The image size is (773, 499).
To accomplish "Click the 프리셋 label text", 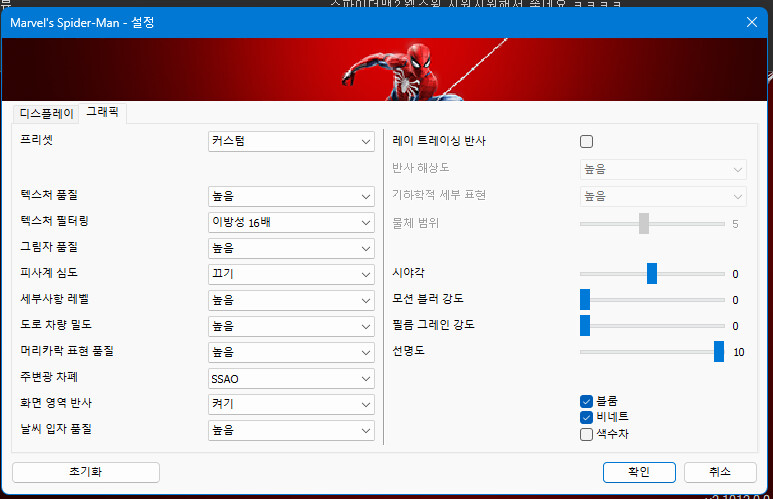I will pos(36,140).
